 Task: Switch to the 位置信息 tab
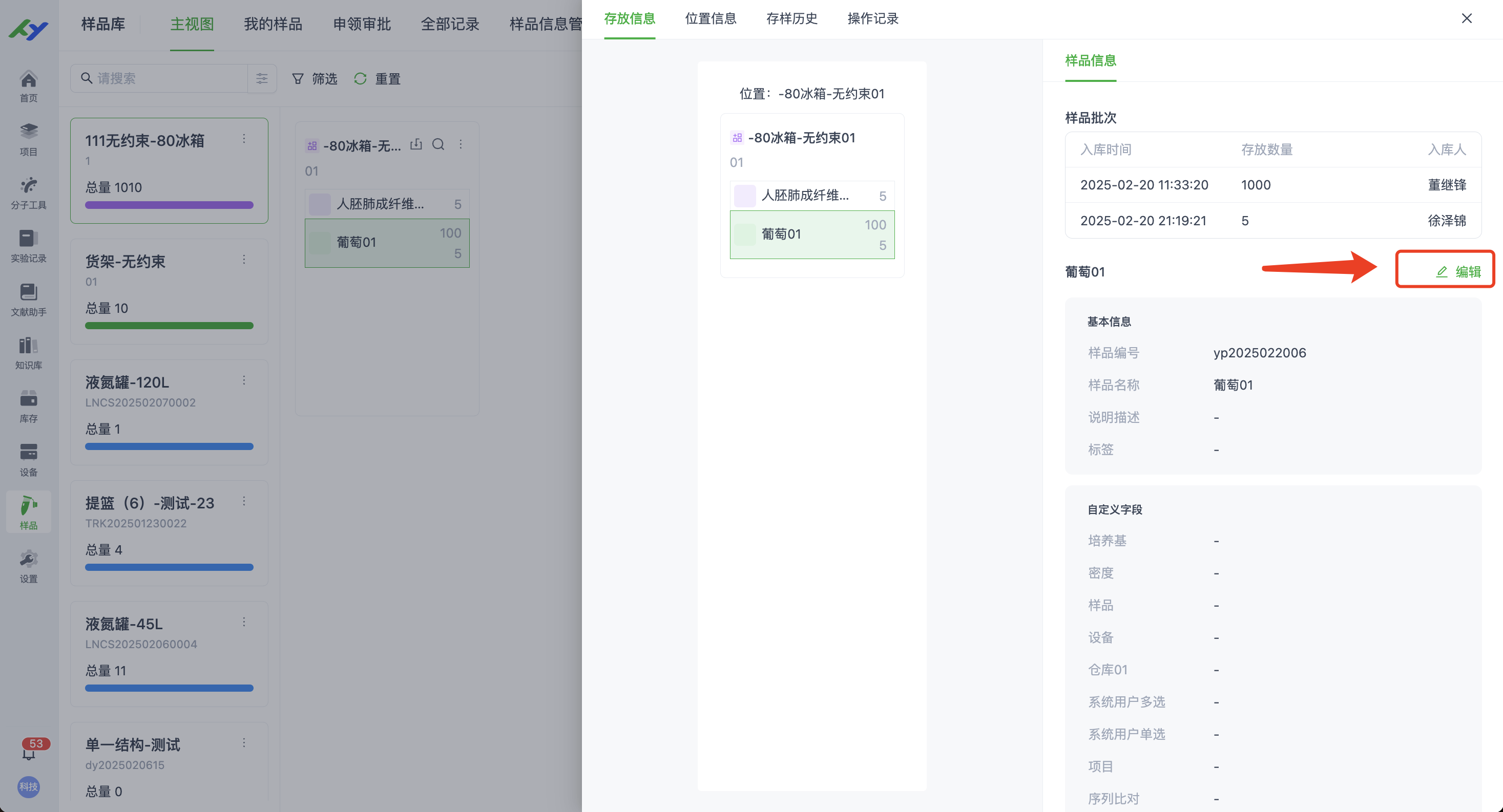click(710, 18)
